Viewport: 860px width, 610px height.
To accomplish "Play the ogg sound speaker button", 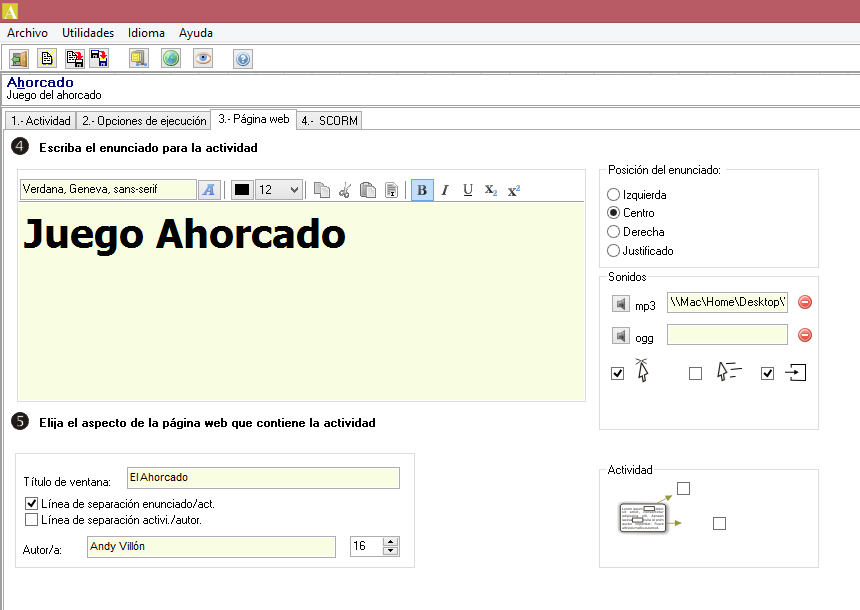I will click(620, 336).
